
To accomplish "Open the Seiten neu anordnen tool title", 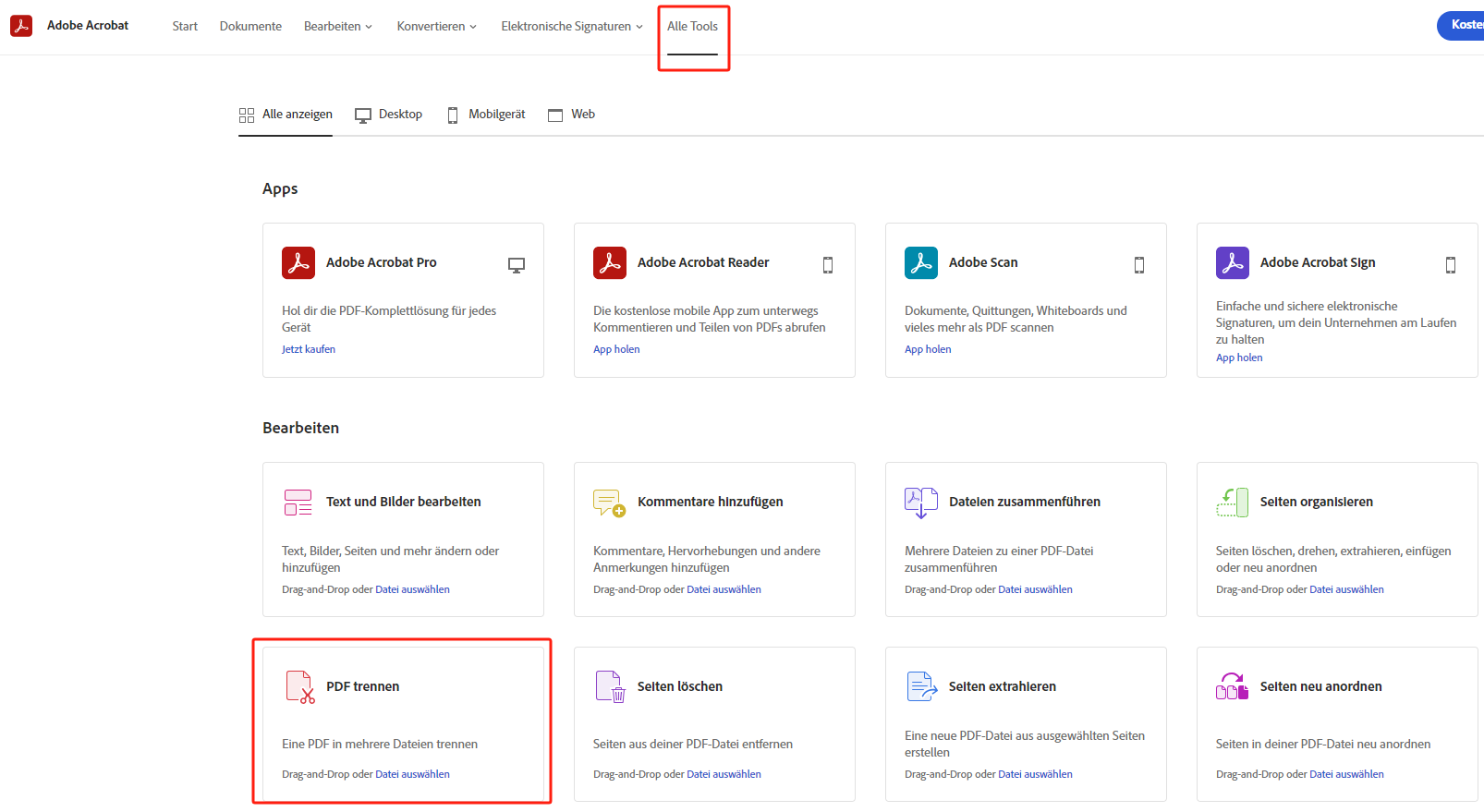I will 1321,686.
